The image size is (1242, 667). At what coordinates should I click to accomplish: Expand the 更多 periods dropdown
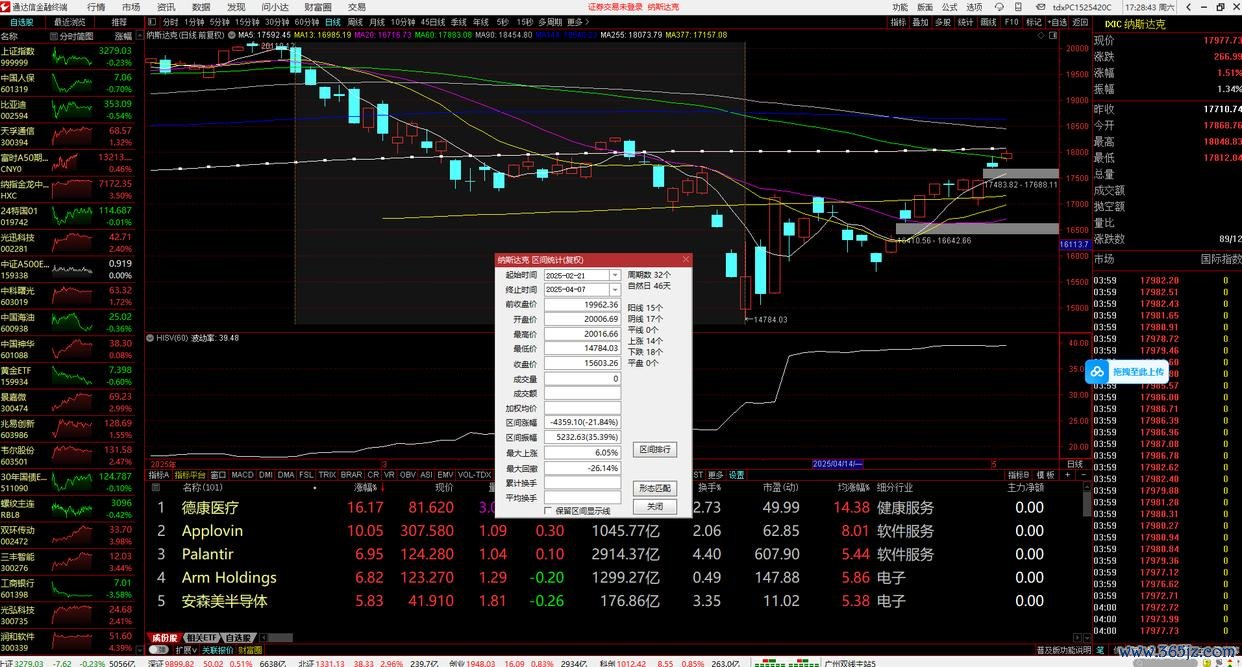click(x=576, y=21)
